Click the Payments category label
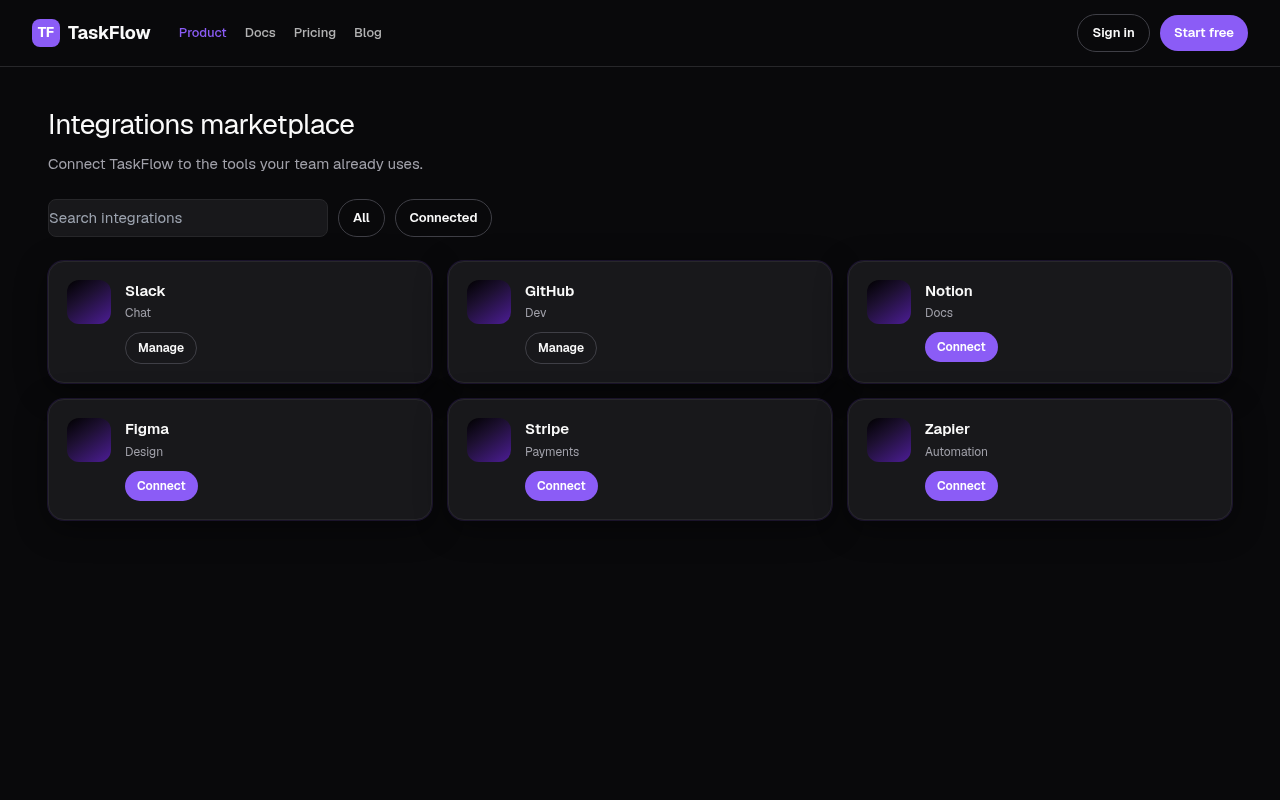Screen dimensions: 1280x800 [552, 452]
